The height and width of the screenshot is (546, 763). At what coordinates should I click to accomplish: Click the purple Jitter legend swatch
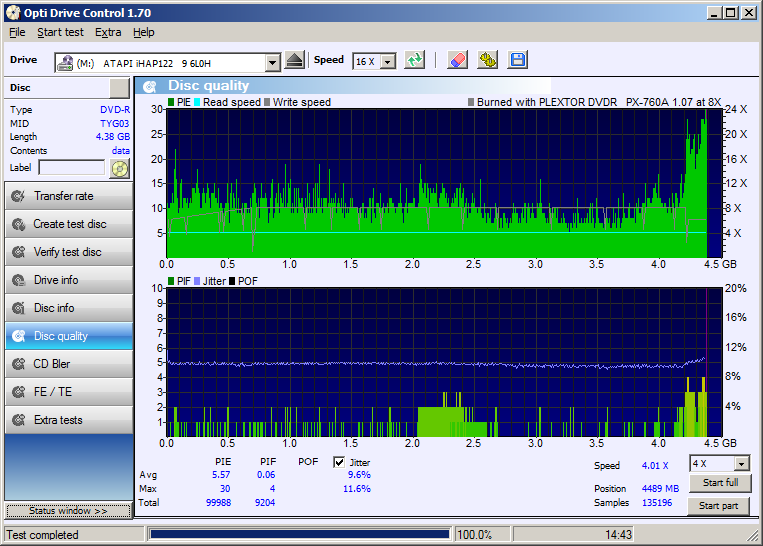(197, 281)
